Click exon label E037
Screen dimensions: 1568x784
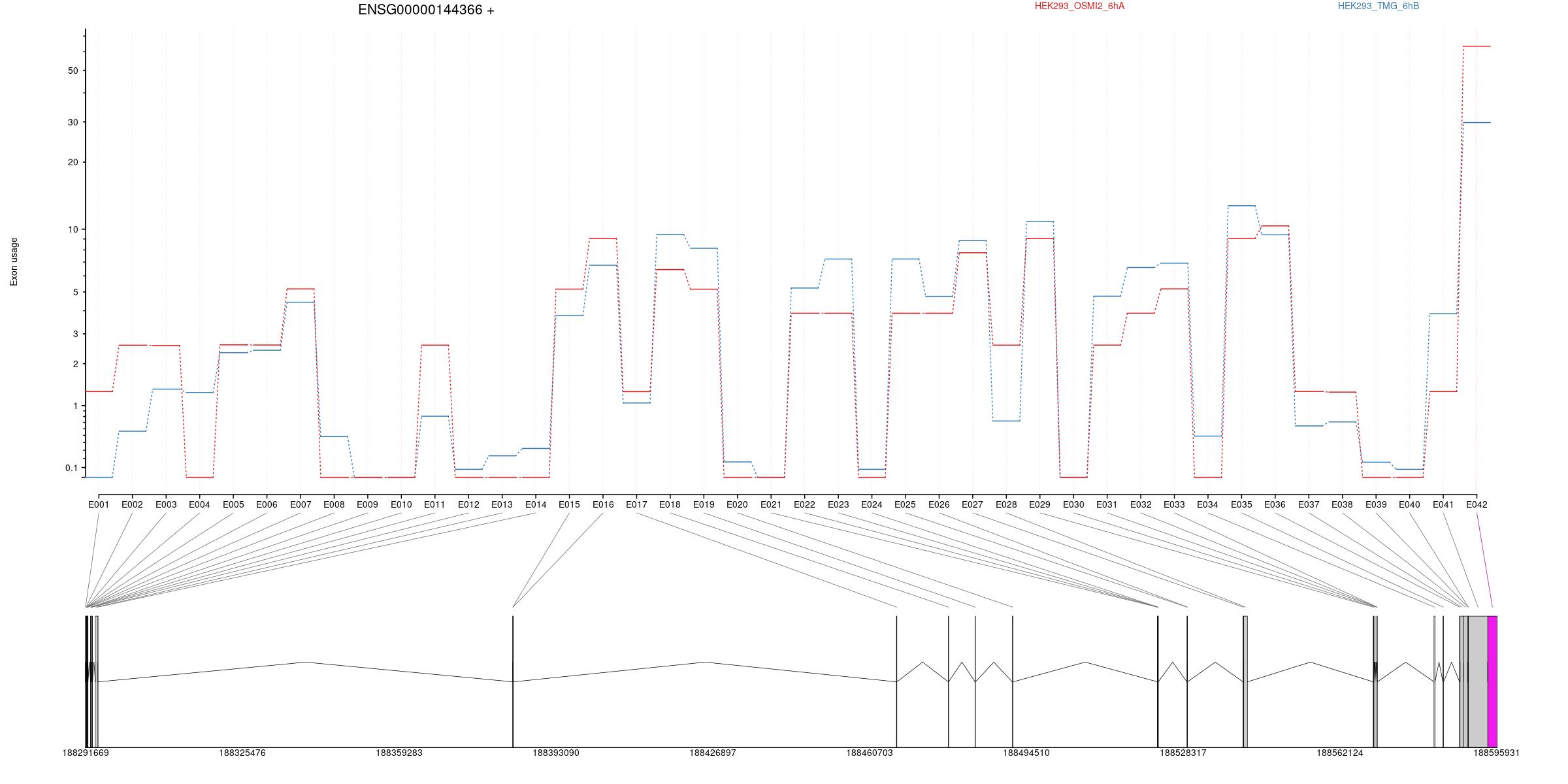1309,504
